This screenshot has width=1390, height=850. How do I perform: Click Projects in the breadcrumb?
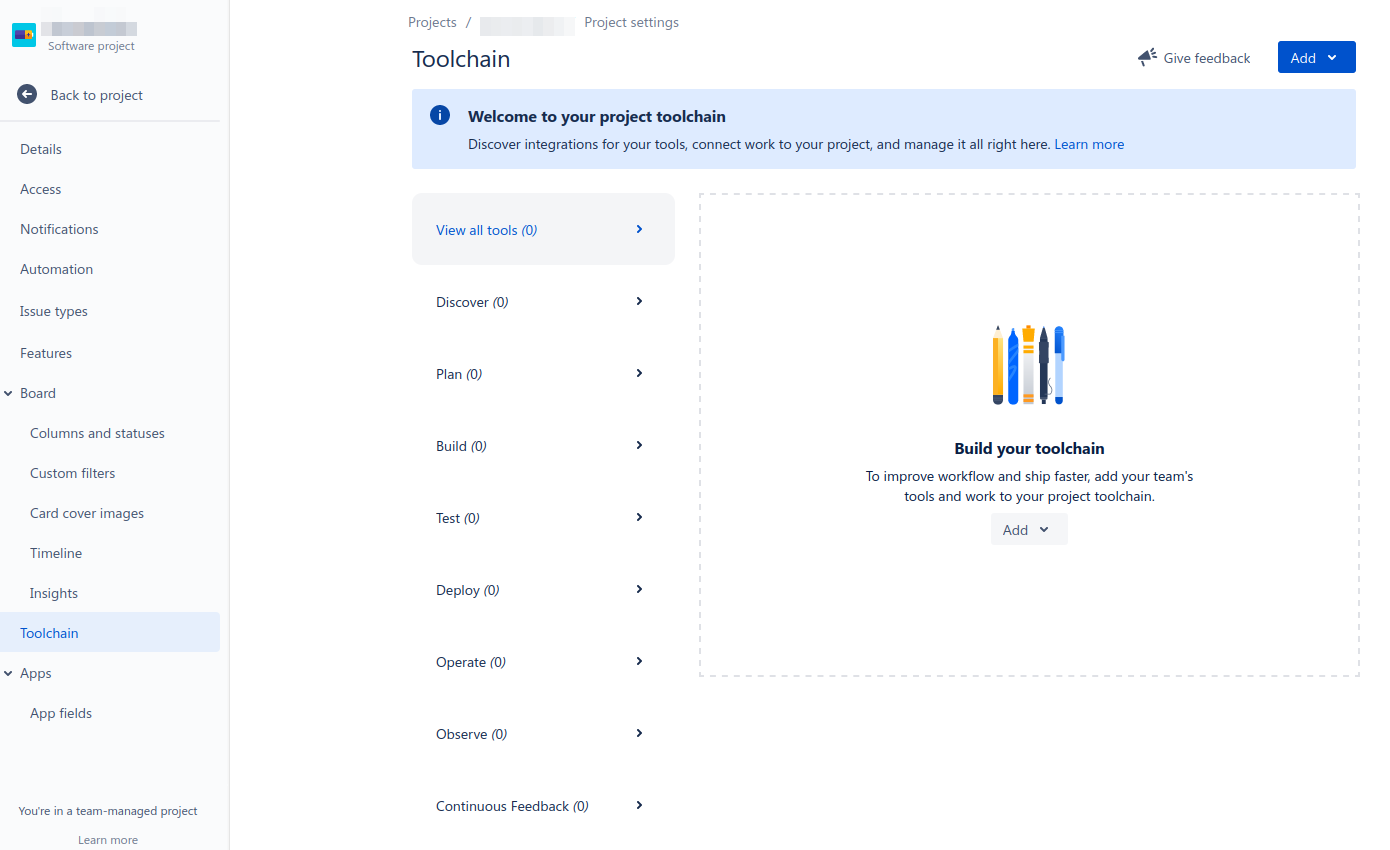point(432,22)
